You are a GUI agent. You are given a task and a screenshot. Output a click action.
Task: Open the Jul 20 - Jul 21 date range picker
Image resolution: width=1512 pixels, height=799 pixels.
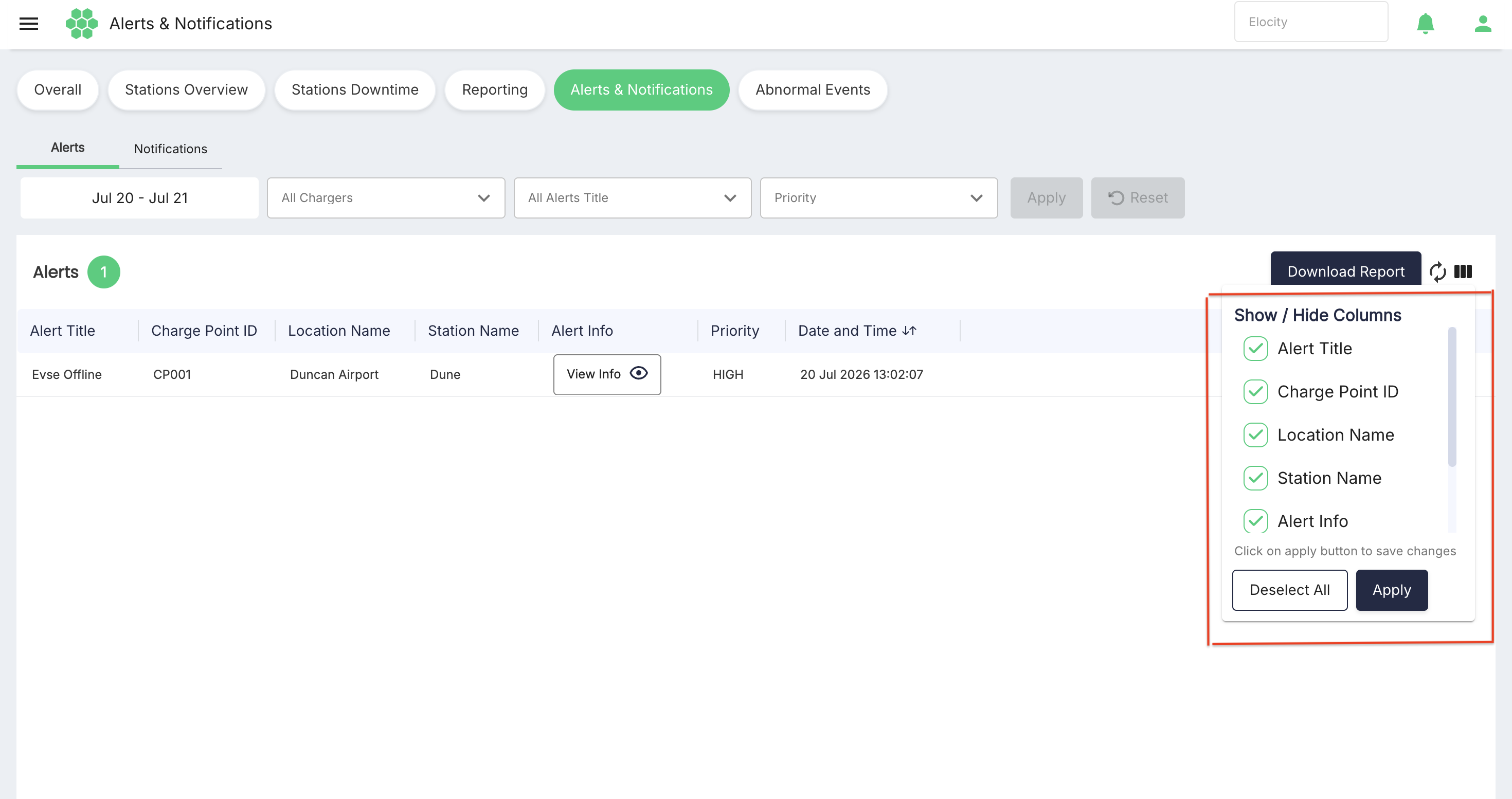(140, 198)
